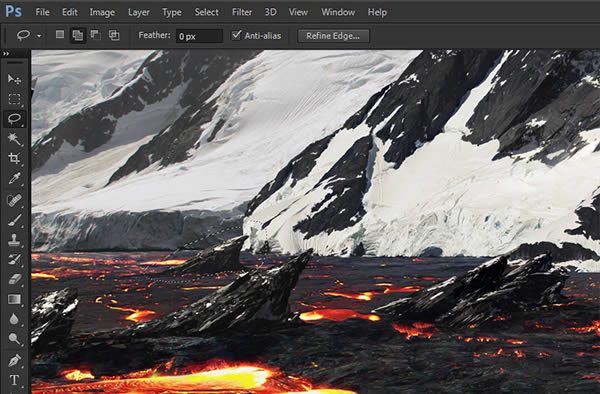Viewport: 600px width, 394px height.
Task: Select the Rectangular Marquee tool
Action: pyautogui.click(x=15, y=99)
